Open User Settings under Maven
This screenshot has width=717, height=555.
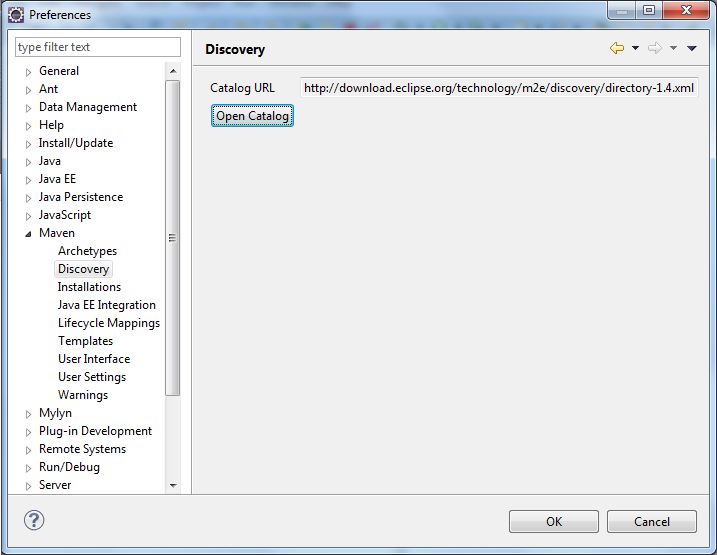92,377
